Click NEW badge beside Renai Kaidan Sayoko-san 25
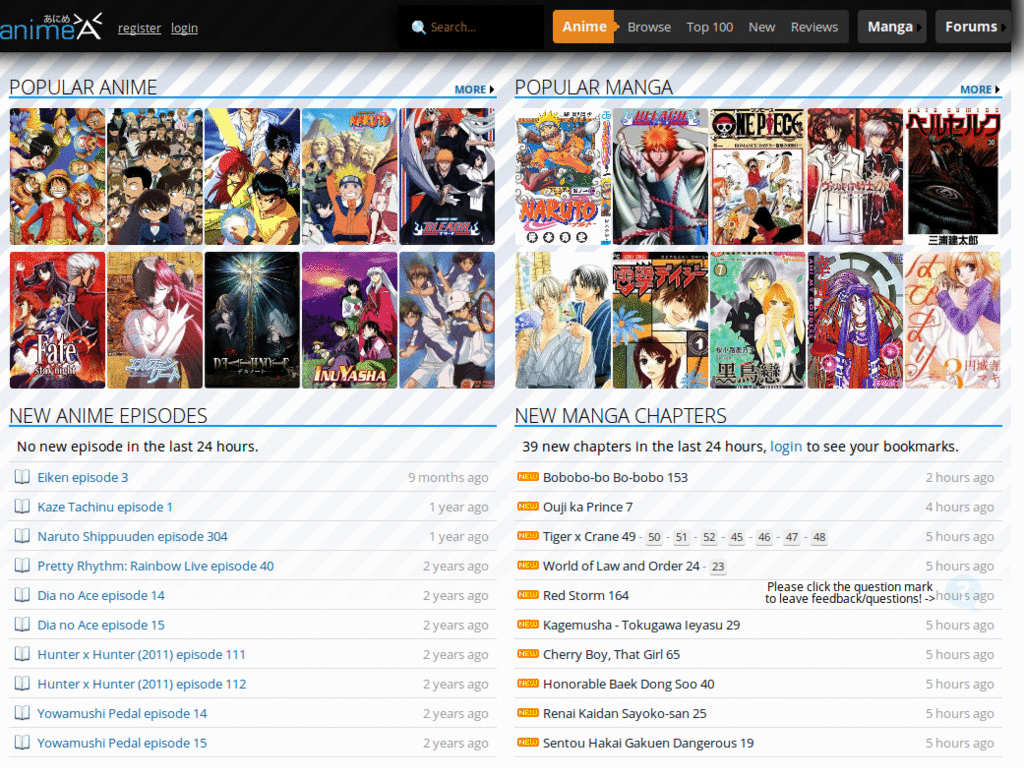The height and width of the screenshot is (768, 1024). click(528, 712)
